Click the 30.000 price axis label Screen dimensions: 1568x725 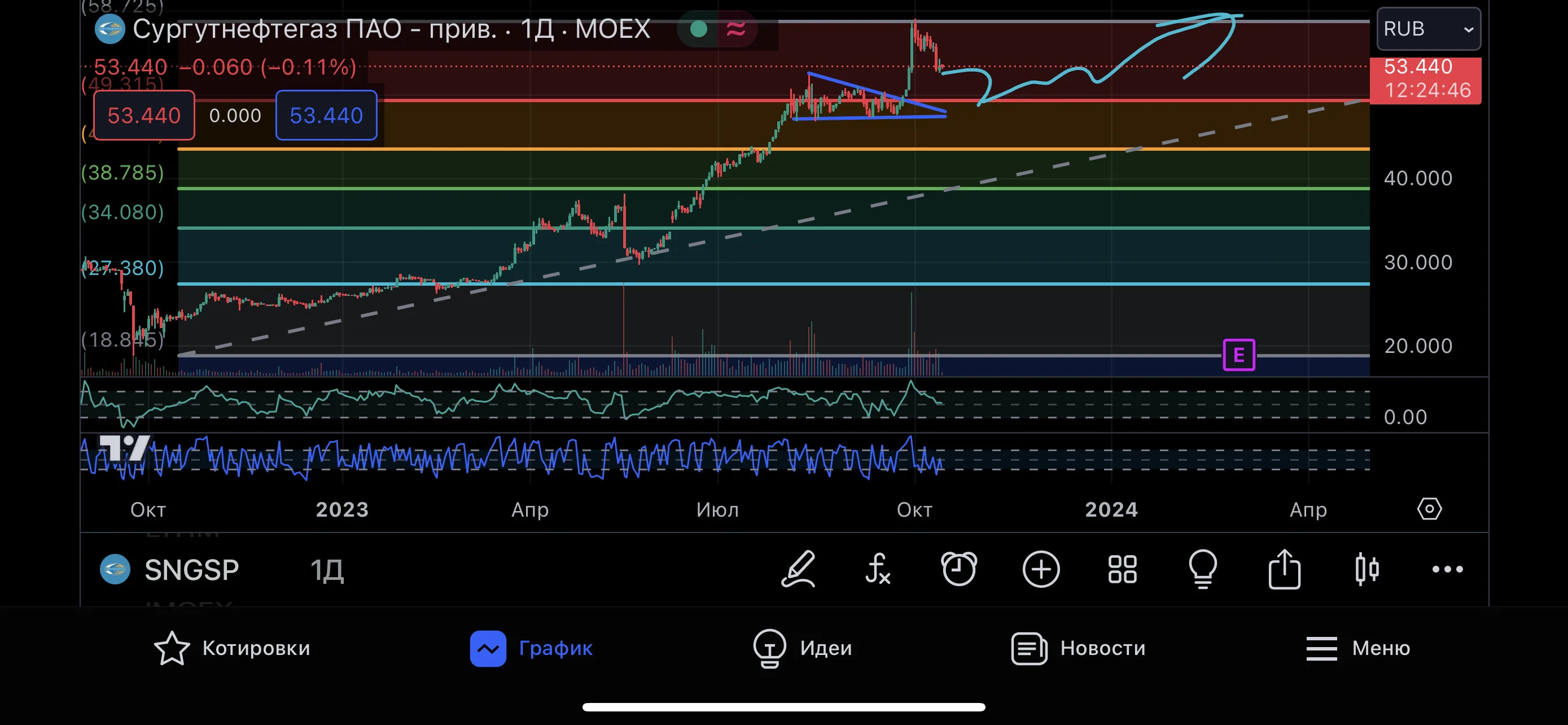click(1418, 262)
